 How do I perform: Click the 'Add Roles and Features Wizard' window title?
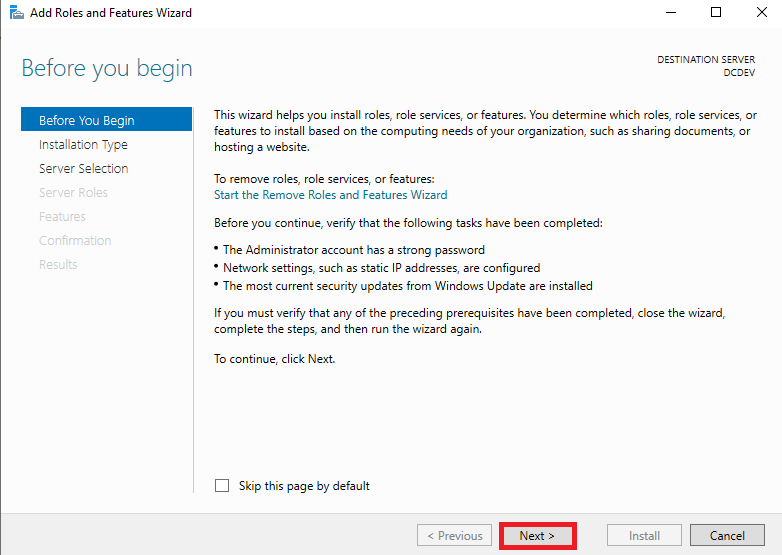[x=111, y=13]
